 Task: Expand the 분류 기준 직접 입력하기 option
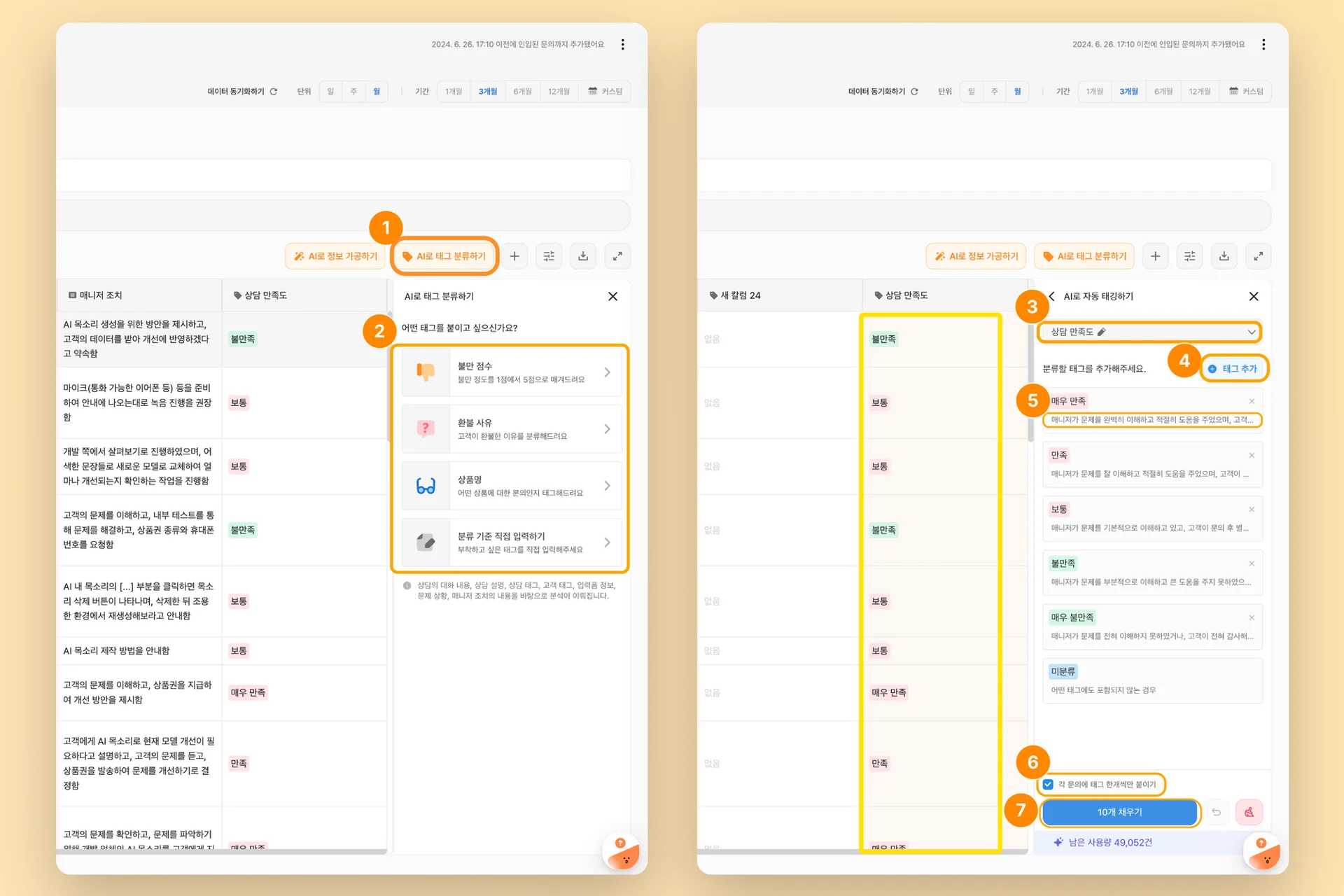pyautogui.click(x=607, y=542)
